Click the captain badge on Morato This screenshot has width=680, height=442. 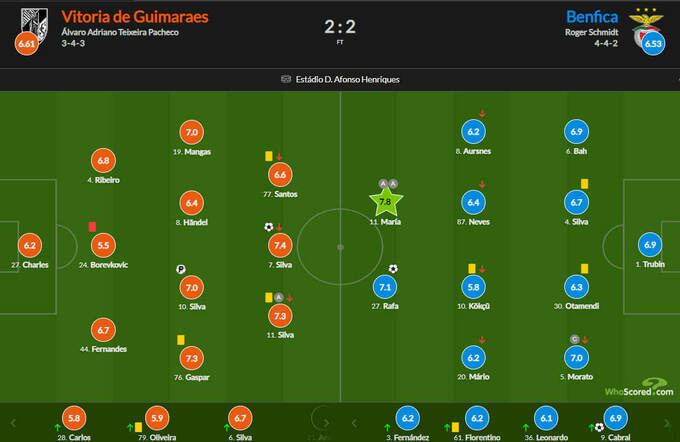pos(574,339)
